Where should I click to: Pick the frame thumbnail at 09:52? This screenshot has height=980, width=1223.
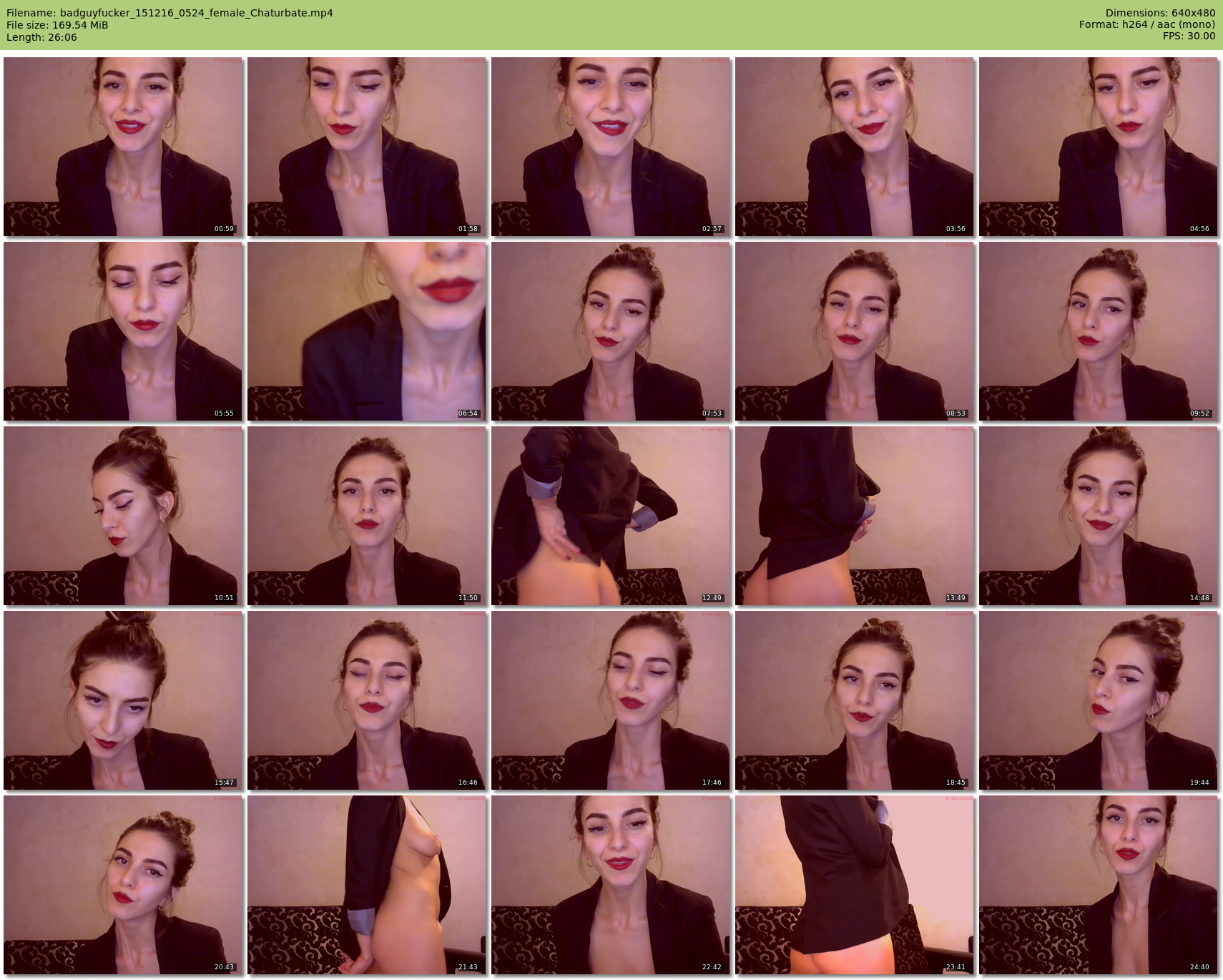(1099, 331)
